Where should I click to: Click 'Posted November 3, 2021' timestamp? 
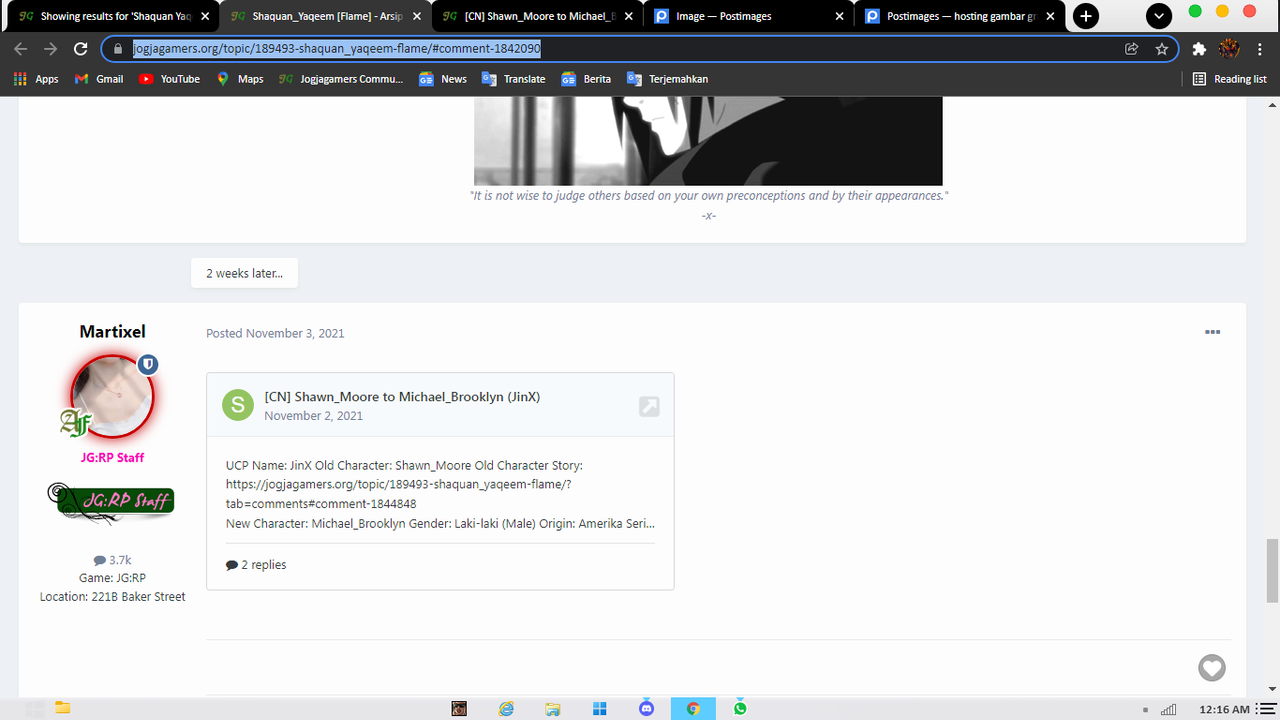[275, 333]
